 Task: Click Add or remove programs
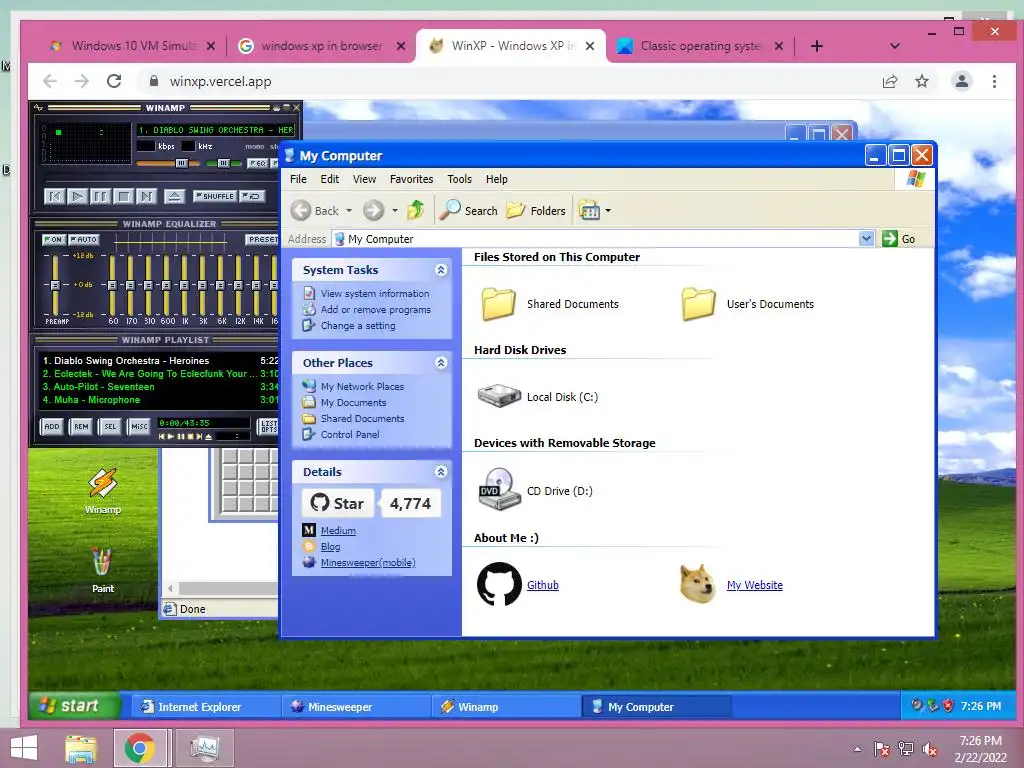pyautogui.click(x=376, y=310)
